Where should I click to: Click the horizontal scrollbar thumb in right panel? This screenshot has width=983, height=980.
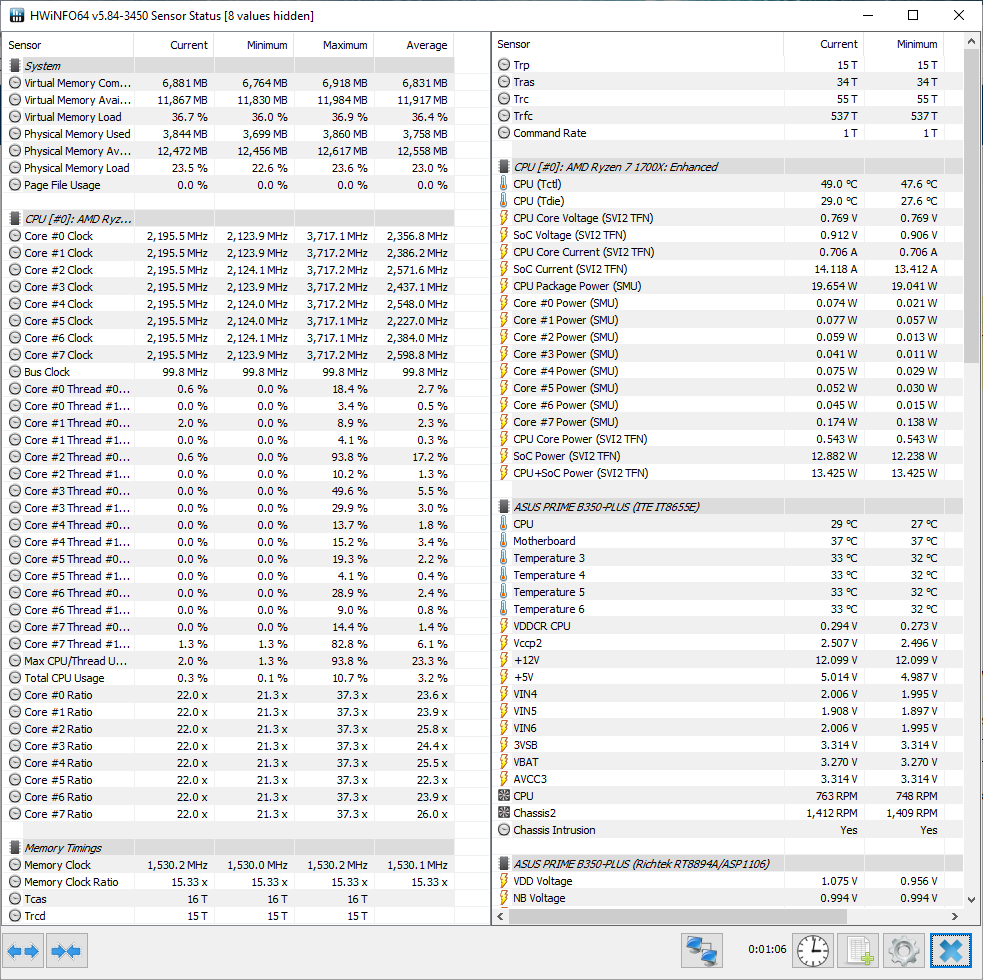678,916
